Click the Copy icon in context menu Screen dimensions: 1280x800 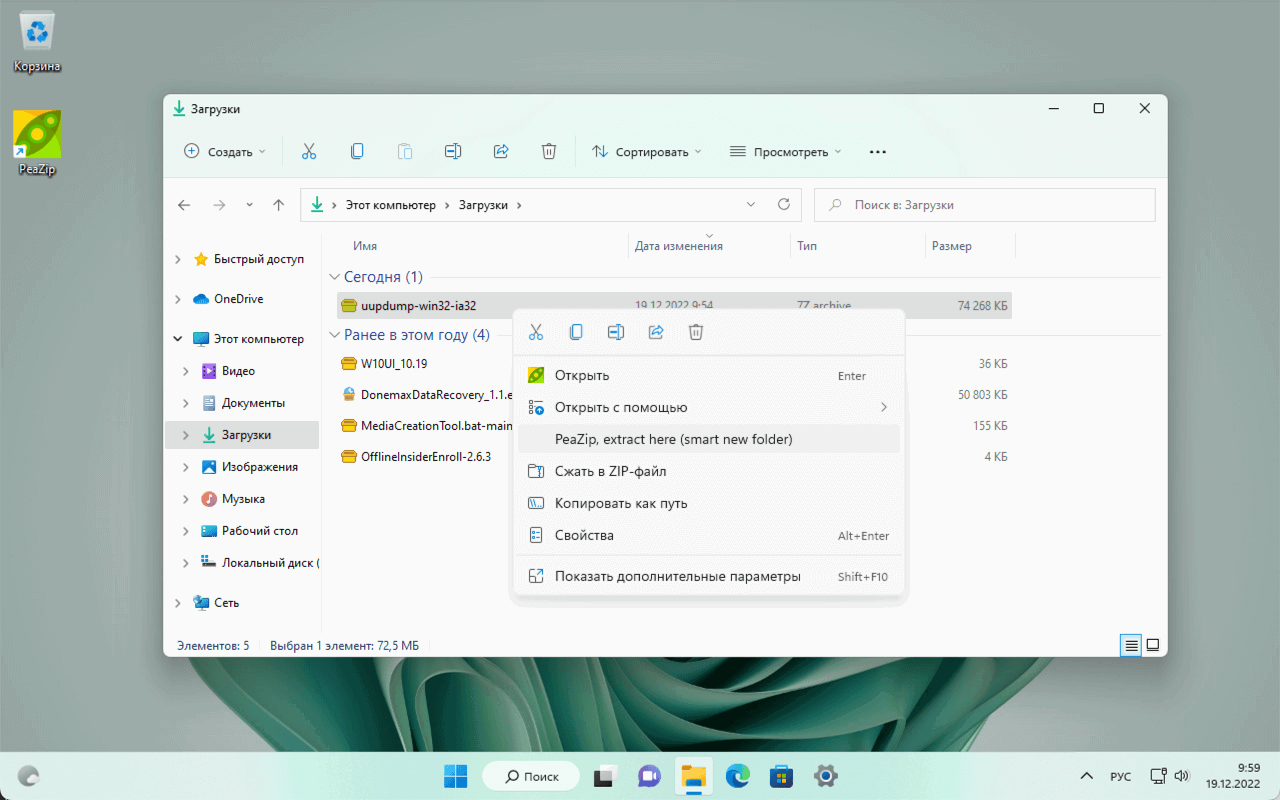point(576,332)
